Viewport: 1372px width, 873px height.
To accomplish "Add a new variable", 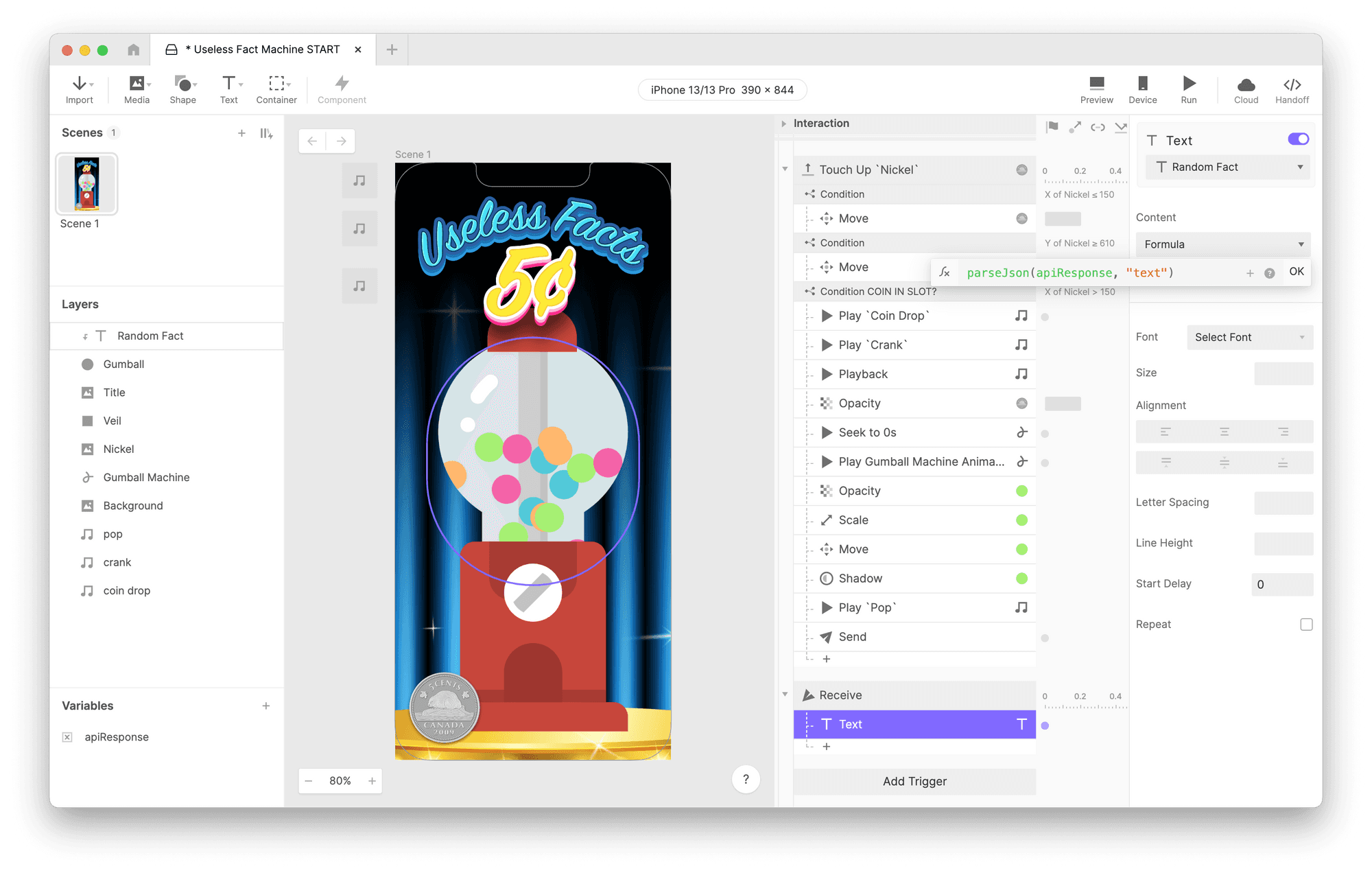I will (266, 706).
